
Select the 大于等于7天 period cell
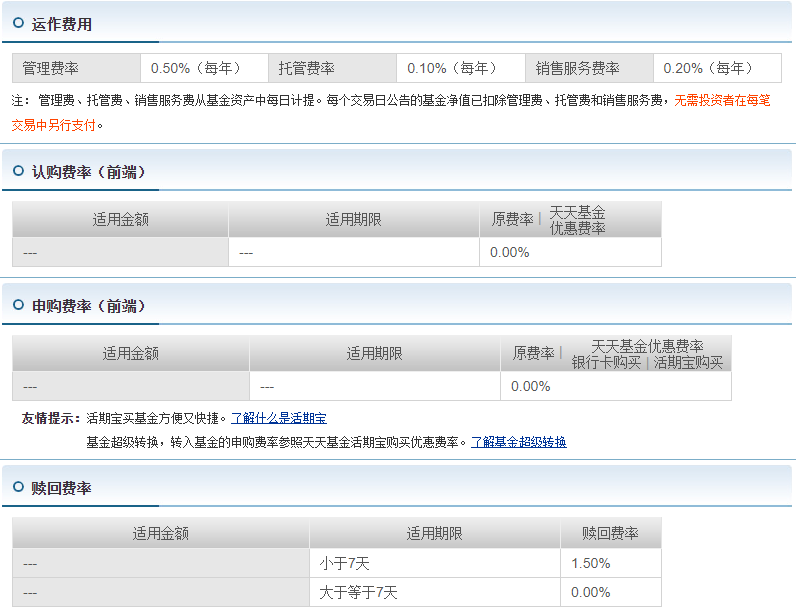[x=435, y=592]
